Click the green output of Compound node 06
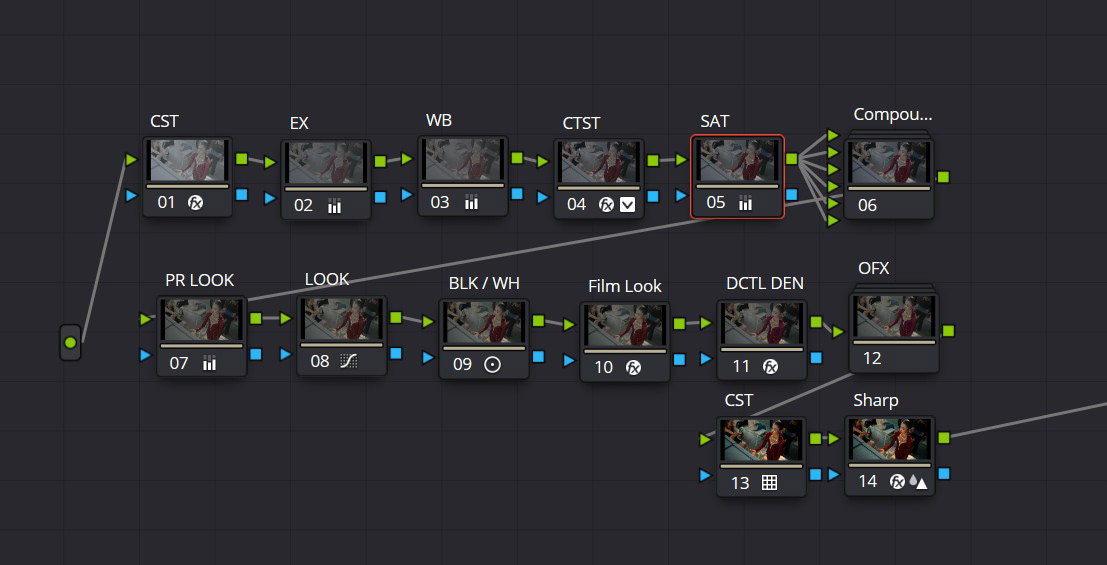The width and height of the screenshot is (1107, 565). pos(943,177)
